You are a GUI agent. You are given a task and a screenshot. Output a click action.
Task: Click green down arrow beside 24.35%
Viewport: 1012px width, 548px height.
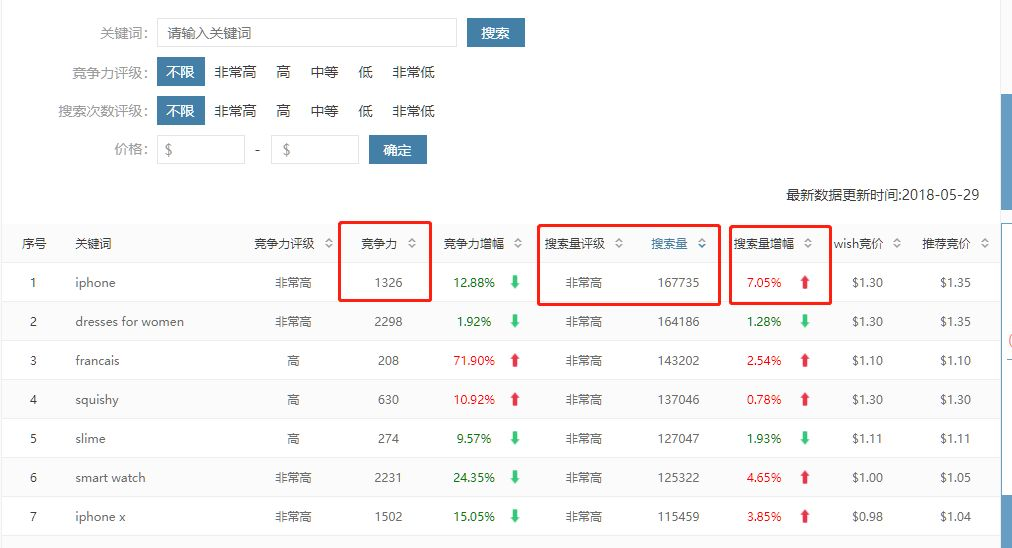click(515, 477)
